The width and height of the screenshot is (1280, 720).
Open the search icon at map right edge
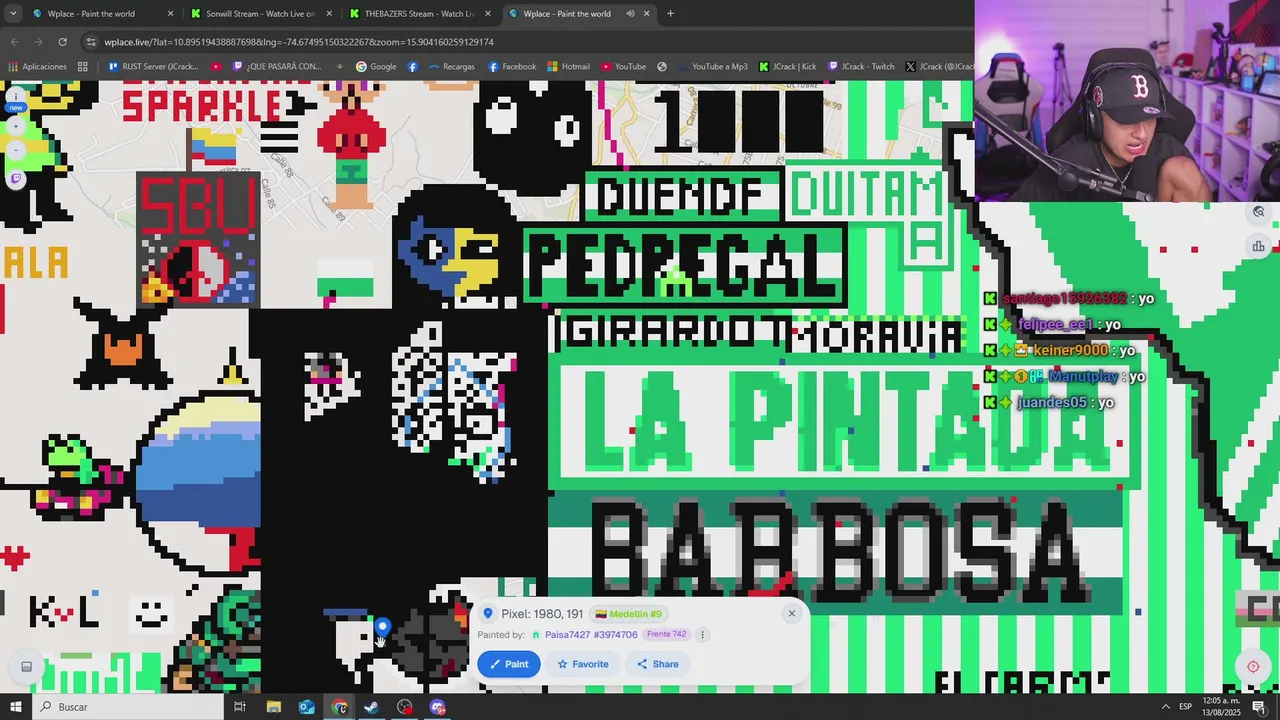click(x=1258, y=212)
